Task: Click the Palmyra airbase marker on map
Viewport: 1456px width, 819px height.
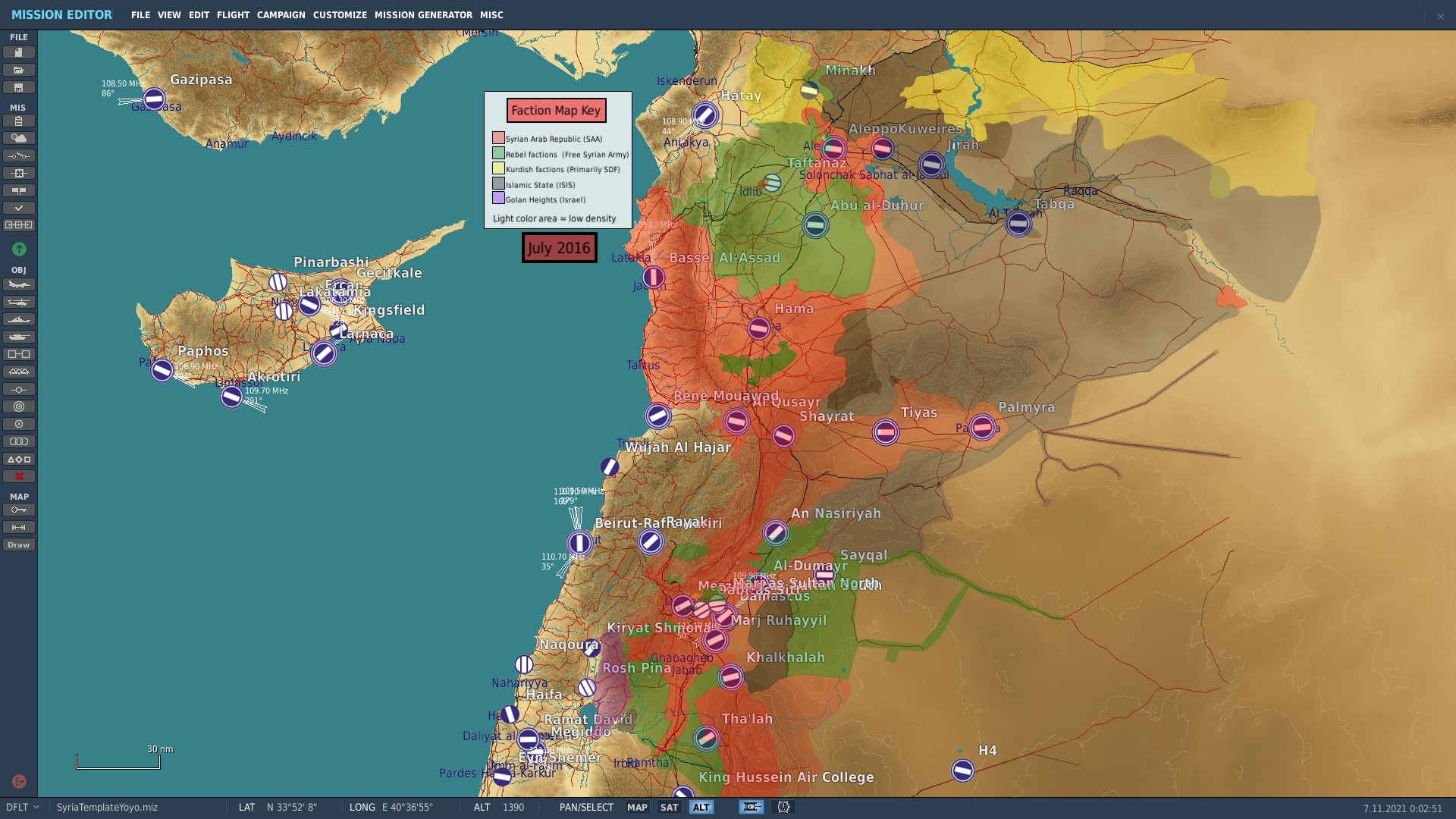Action: click(x=982, y=428)
